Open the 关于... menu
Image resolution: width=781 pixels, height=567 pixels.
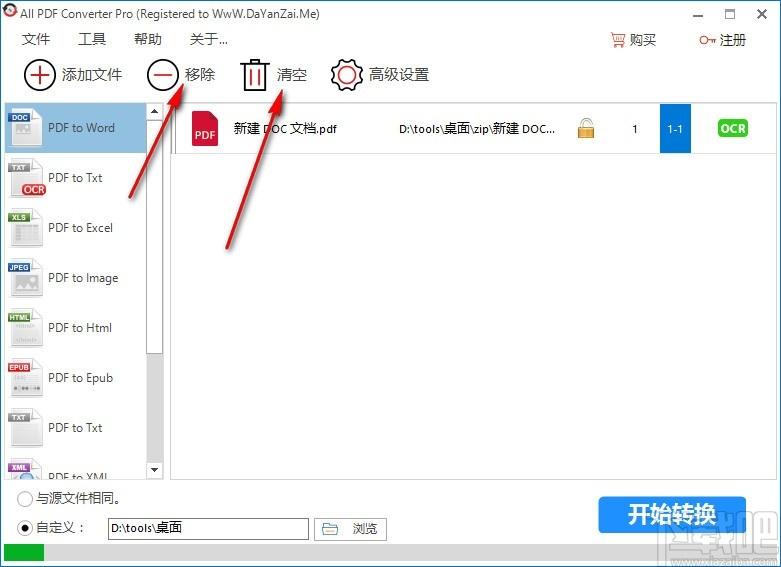[209, 39]
